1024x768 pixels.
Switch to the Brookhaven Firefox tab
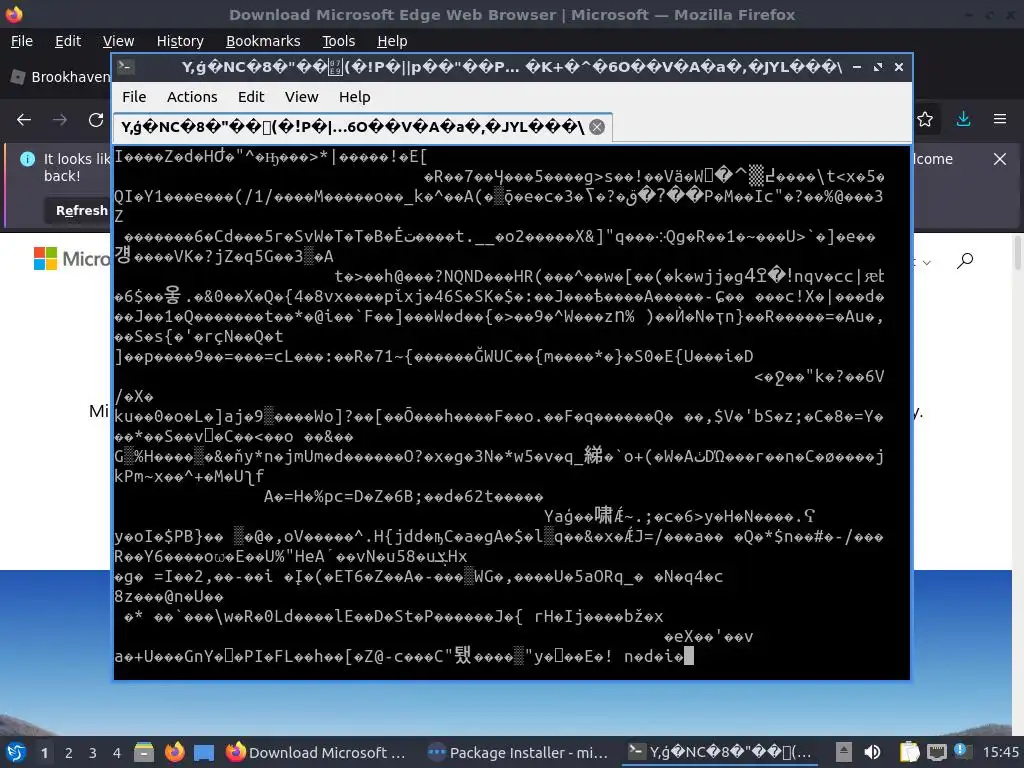pyautogui.click(x=60, y=77)
